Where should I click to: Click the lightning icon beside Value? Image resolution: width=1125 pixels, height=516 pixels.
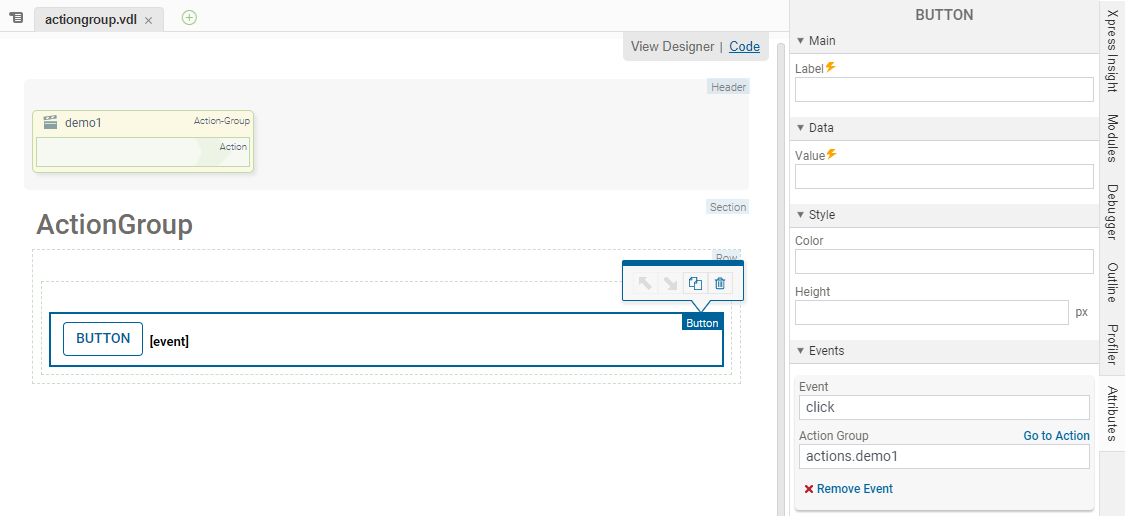click(x=832, y=155)
